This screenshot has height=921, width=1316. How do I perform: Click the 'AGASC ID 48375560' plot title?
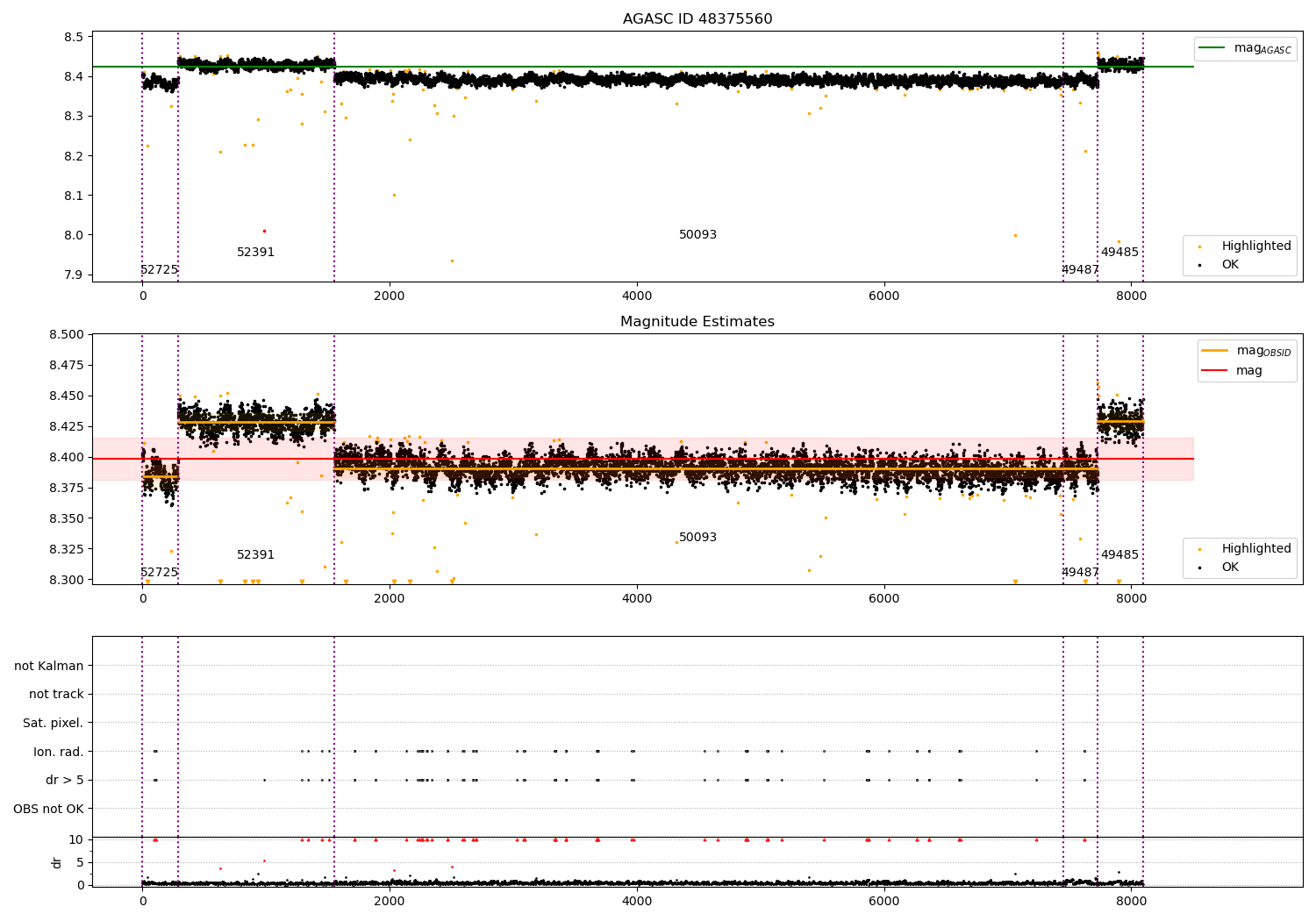pos(697,19)
